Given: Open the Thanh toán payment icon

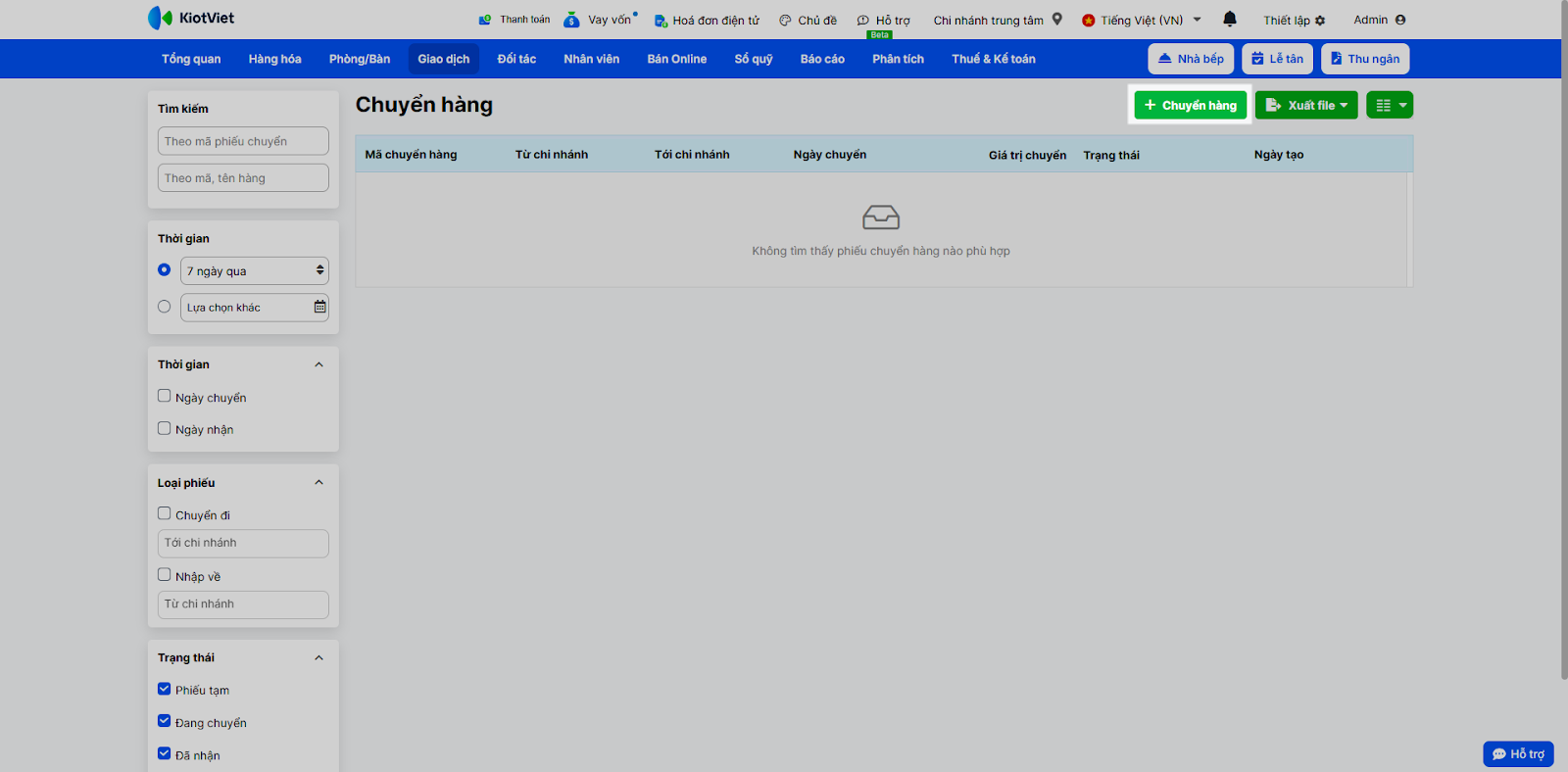Looking at the screenshot, I should click(485, 20).
